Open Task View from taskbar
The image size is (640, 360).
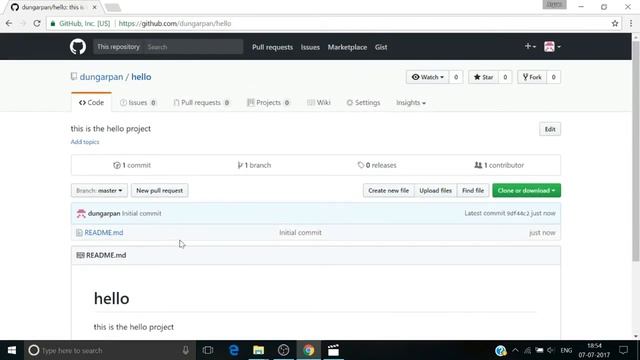point(208,350)
